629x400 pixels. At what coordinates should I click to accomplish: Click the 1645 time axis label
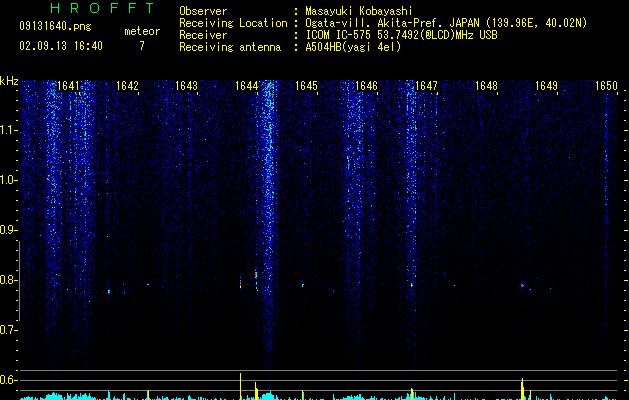306,86
